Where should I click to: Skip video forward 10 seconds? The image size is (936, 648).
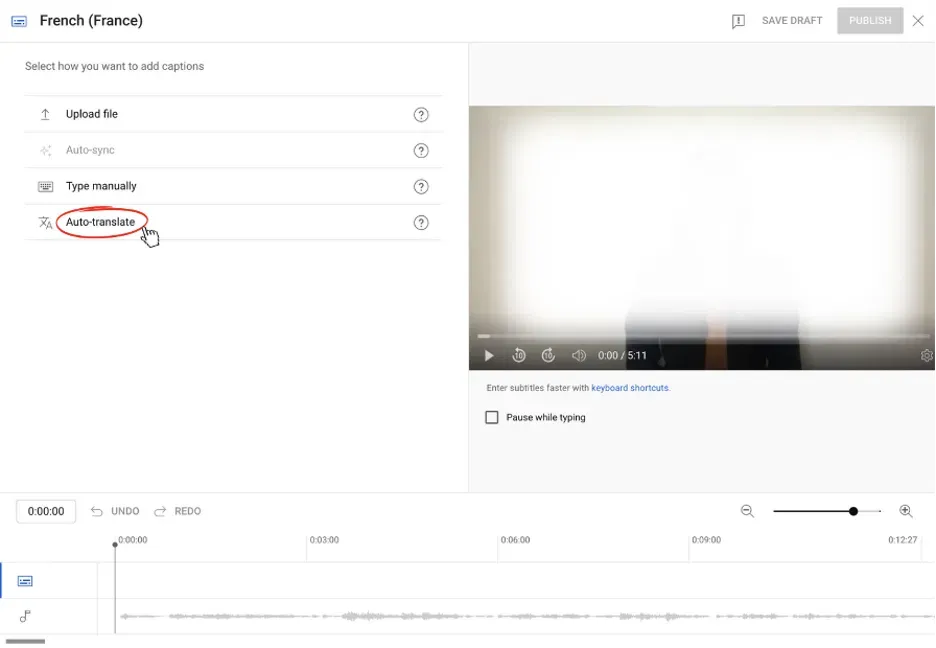pyautogui.click(x=548, y=356)
